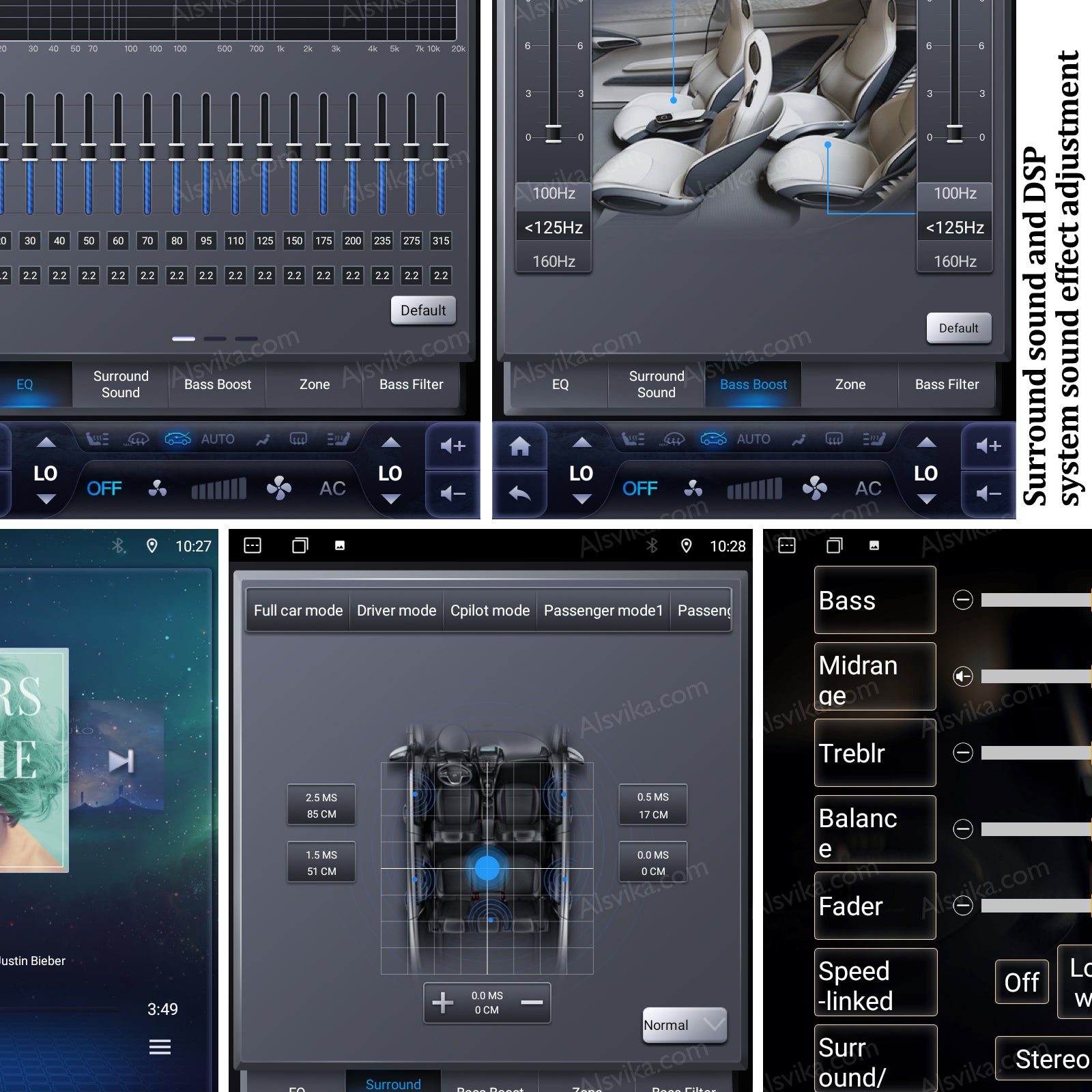Toggle climate OFF in the left panel

click(x=104, y=489)
